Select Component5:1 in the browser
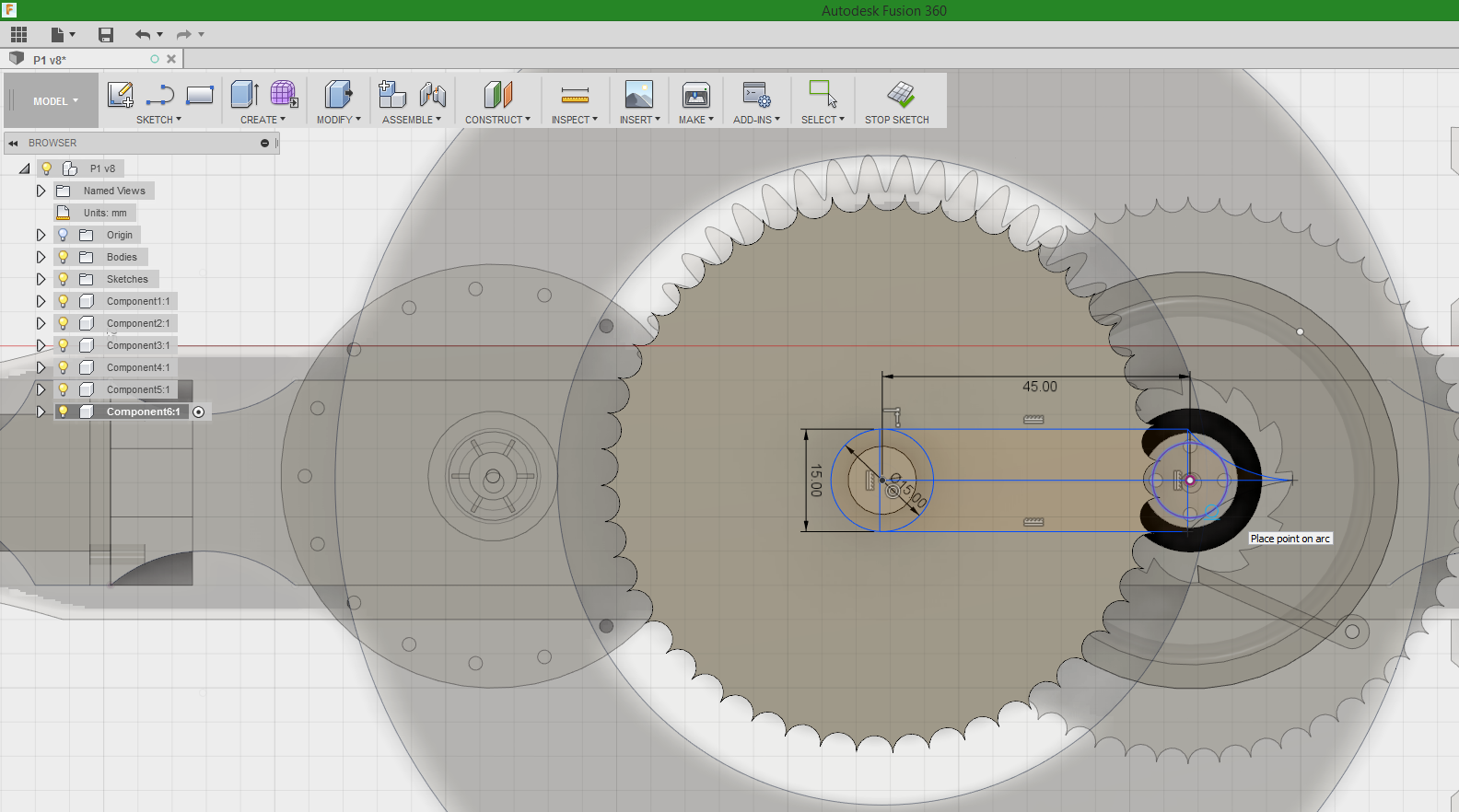Screen dimensions: 1459x812 coord(138,389)
